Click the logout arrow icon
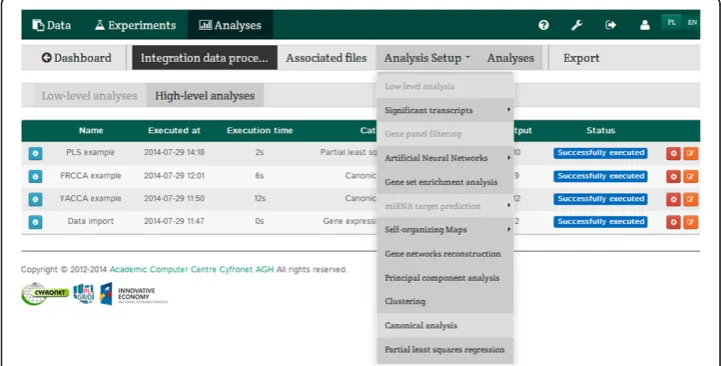Screen dimensions: 721x366 pos(611,25)
